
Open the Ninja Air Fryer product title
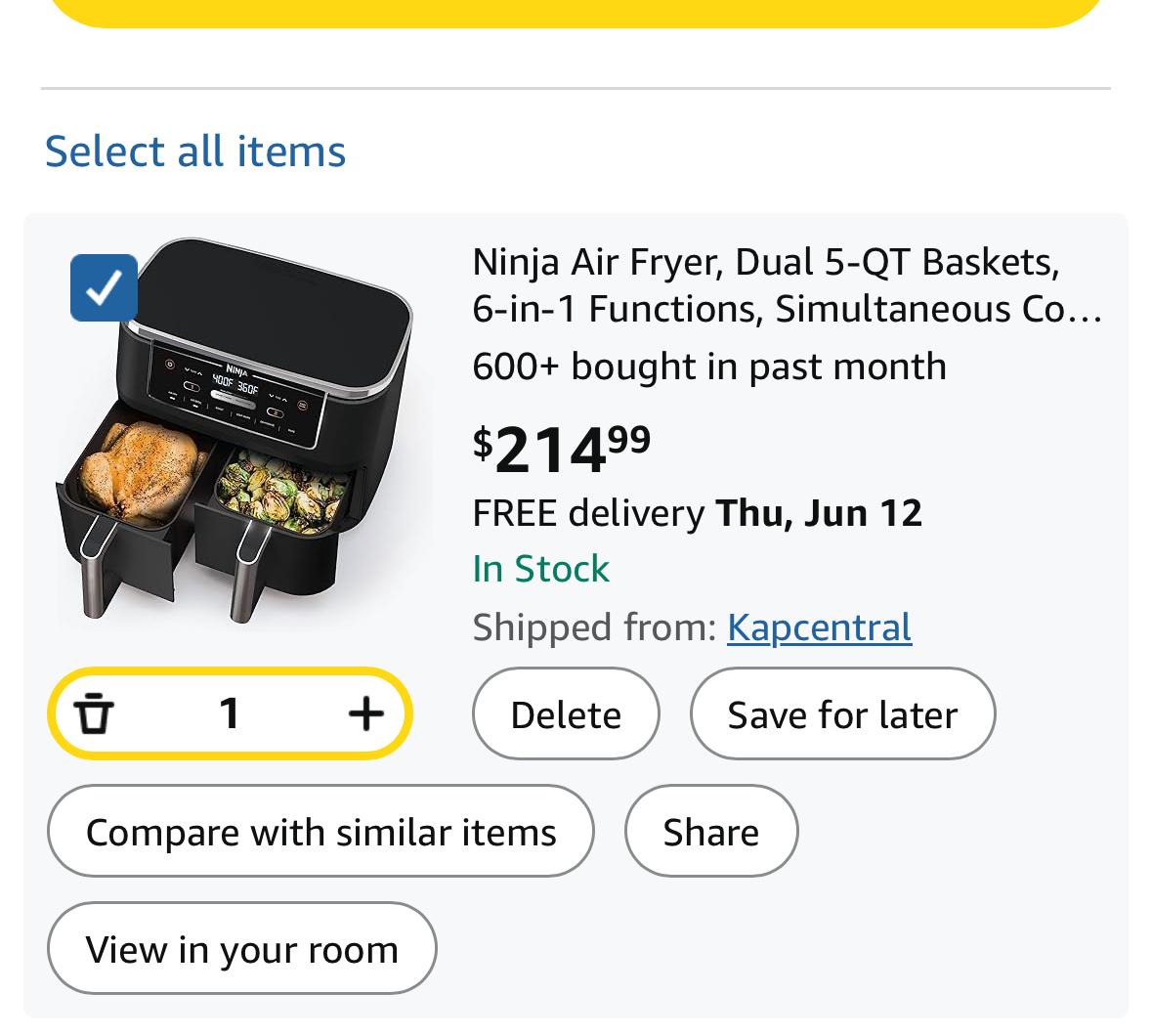click(787, 285)
